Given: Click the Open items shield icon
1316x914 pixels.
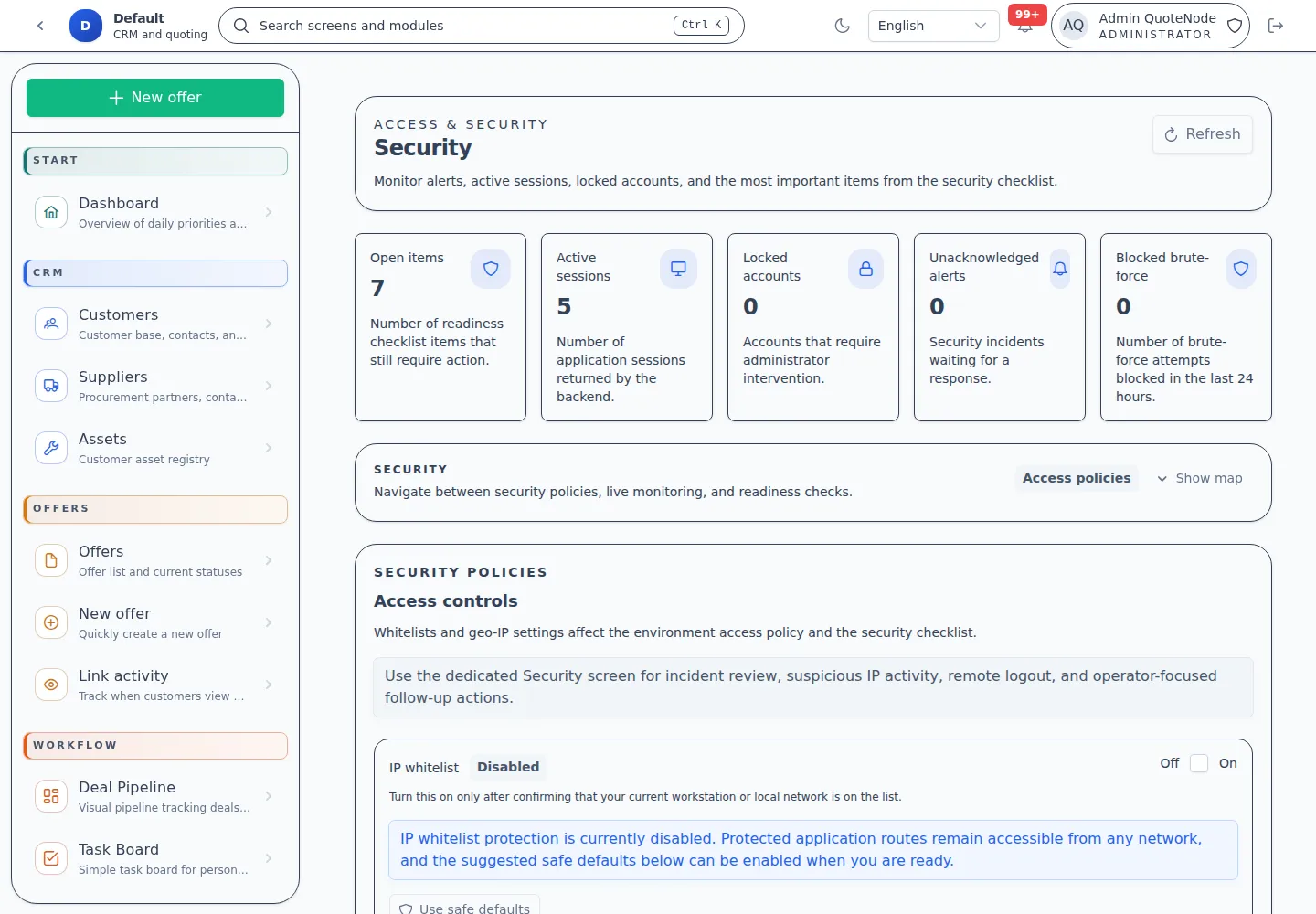Looking at the screenshot, I should tap(491, 269).
